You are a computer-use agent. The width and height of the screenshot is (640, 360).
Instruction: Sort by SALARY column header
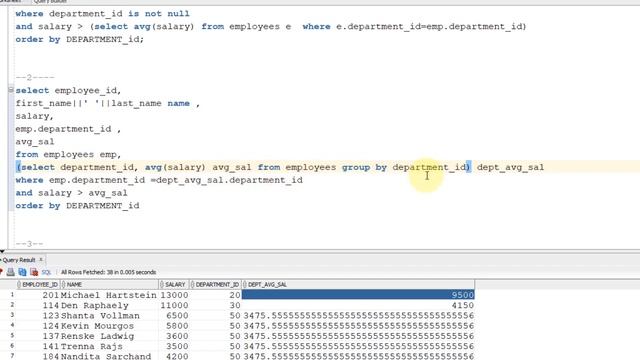click(174, 284)
